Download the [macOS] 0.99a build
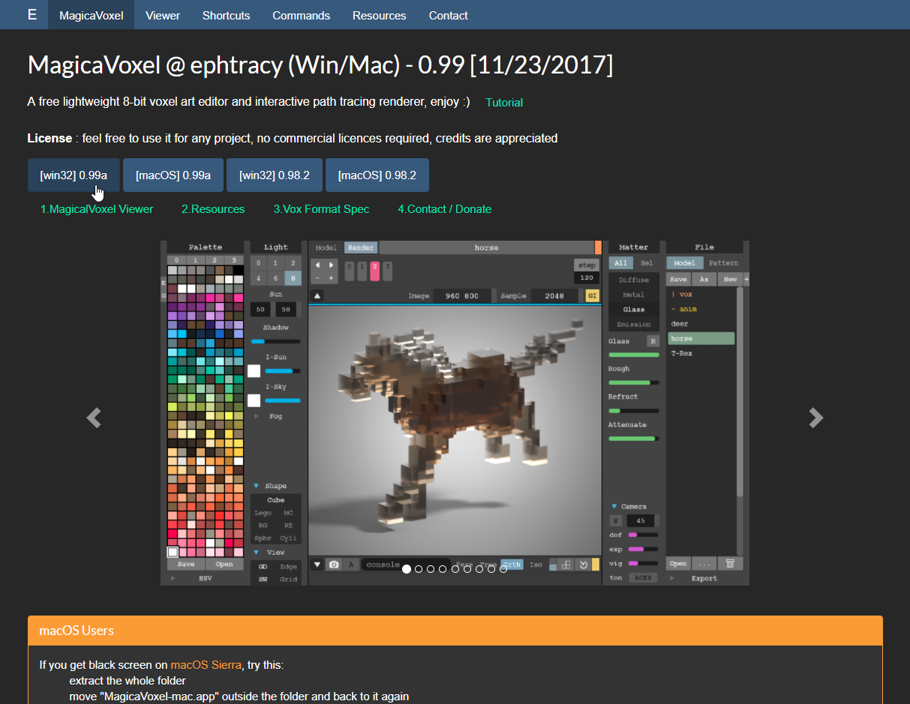The image size is (910, 704). [x=173, y=175]
